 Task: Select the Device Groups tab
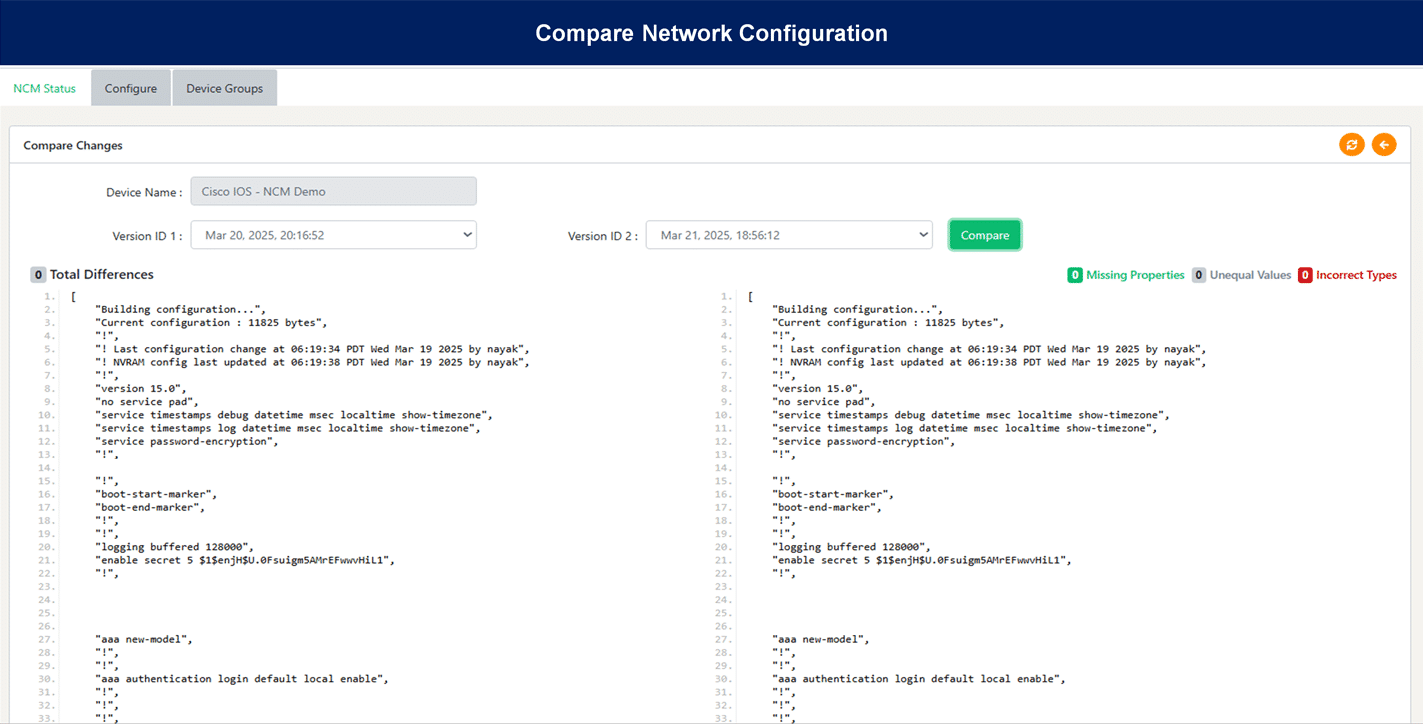click(x=224, y=88)
